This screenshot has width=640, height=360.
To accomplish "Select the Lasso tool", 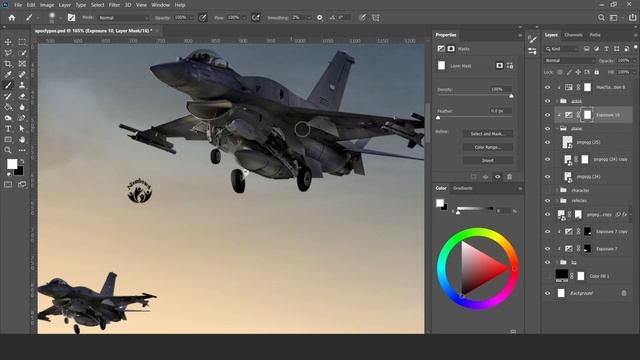I will (8, 53).
